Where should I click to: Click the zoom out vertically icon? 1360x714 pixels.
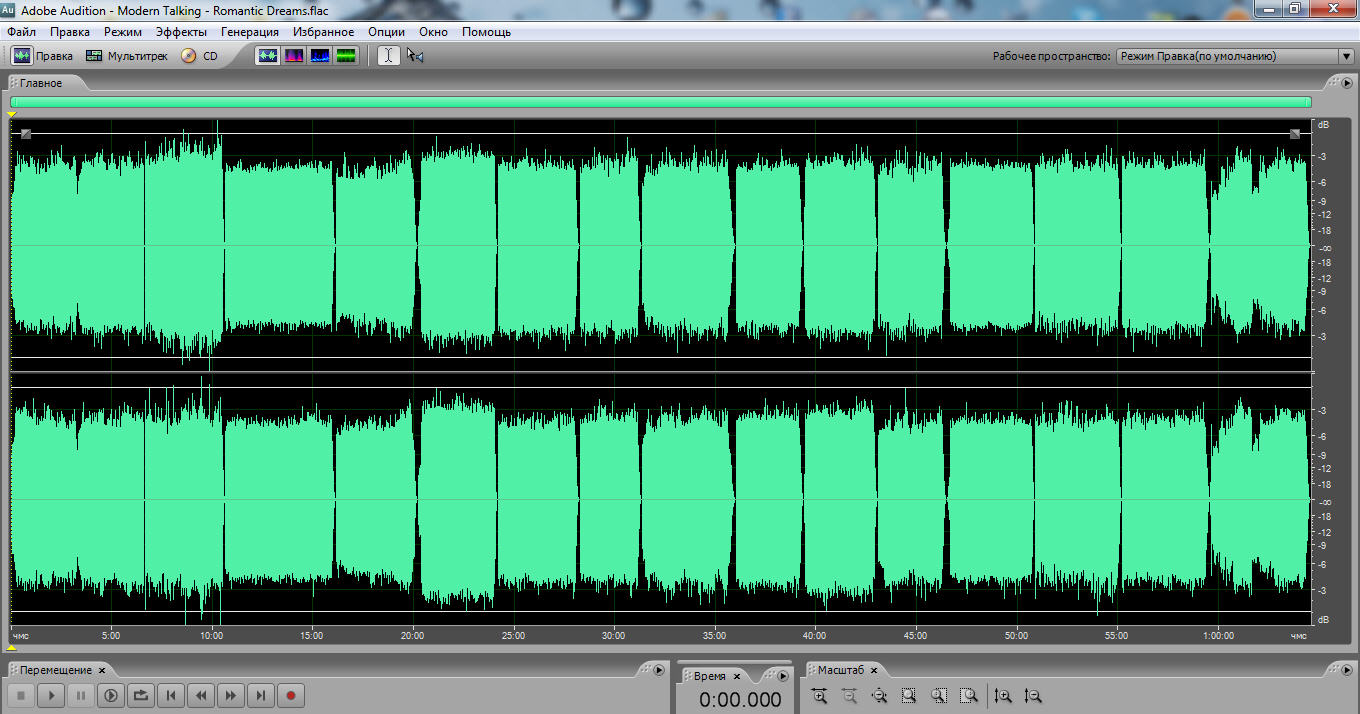point(1033,696)
